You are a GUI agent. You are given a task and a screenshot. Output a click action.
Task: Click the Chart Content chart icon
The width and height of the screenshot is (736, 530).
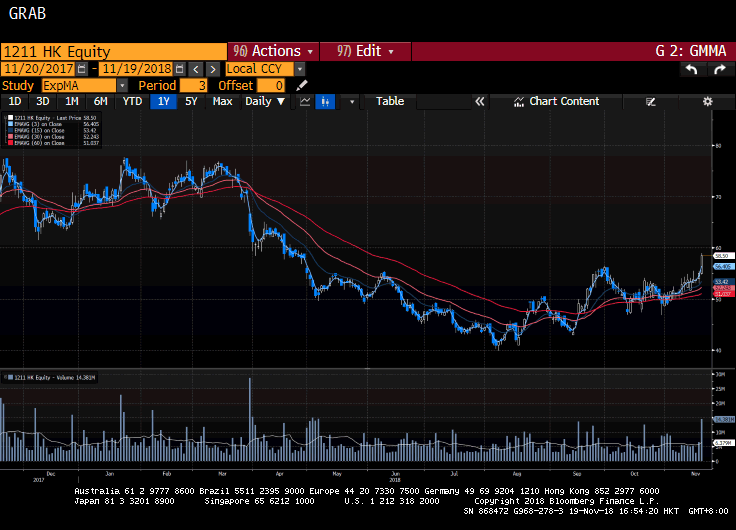click(519, 101)
